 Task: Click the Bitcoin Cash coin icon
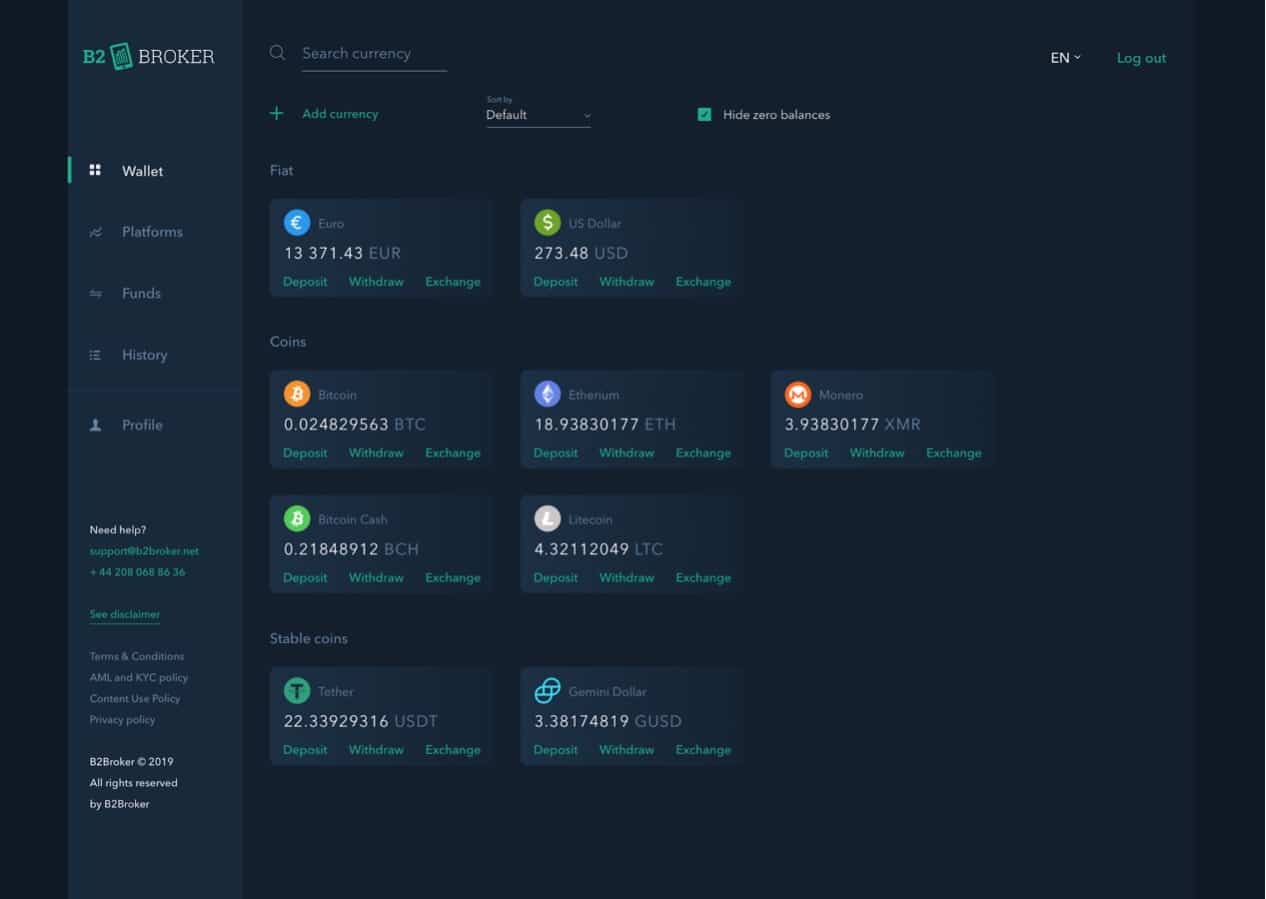[x=297, y=519]
